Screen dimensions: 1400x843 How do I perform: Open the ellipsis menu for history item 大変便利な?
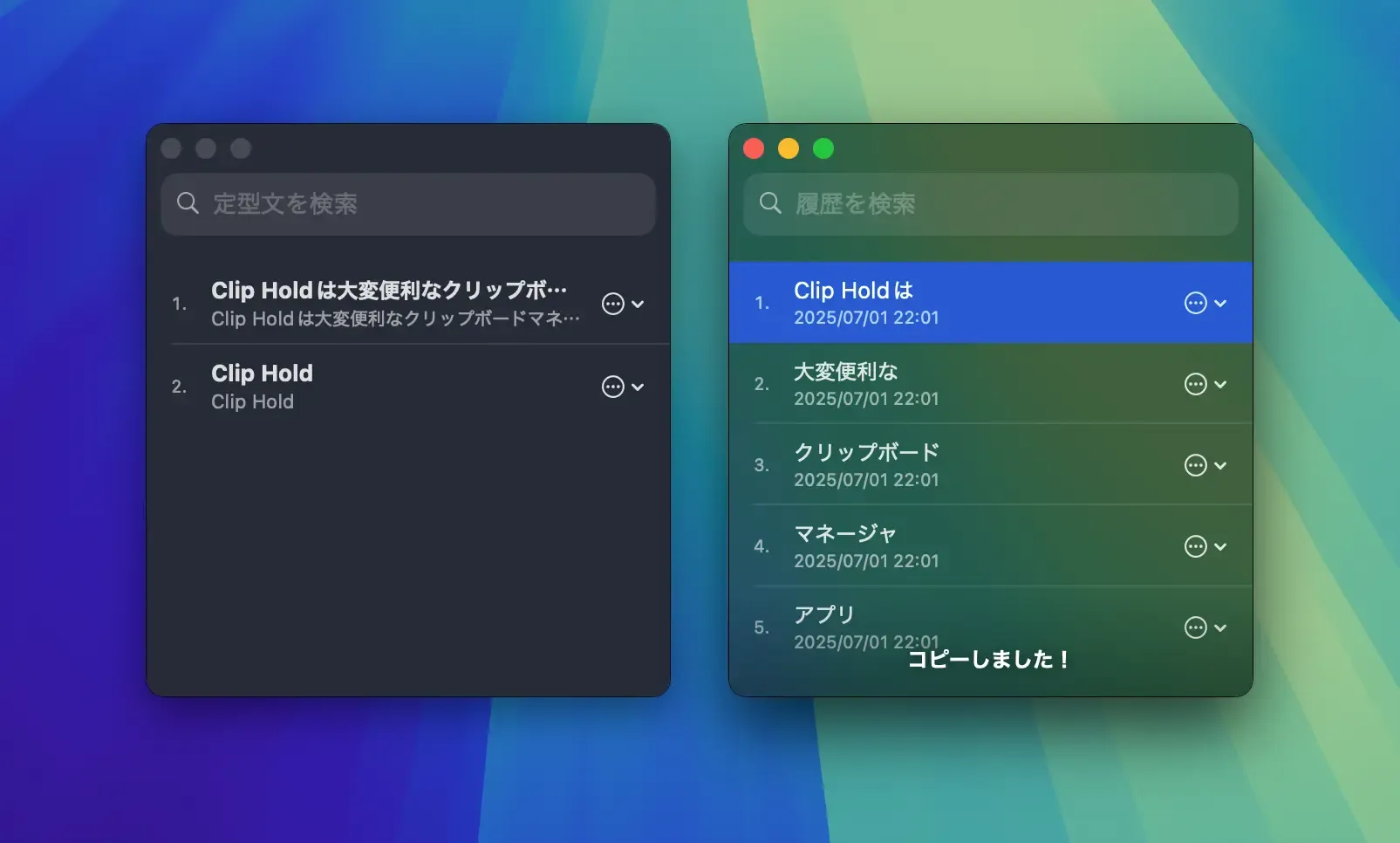tap(1196, 384)
